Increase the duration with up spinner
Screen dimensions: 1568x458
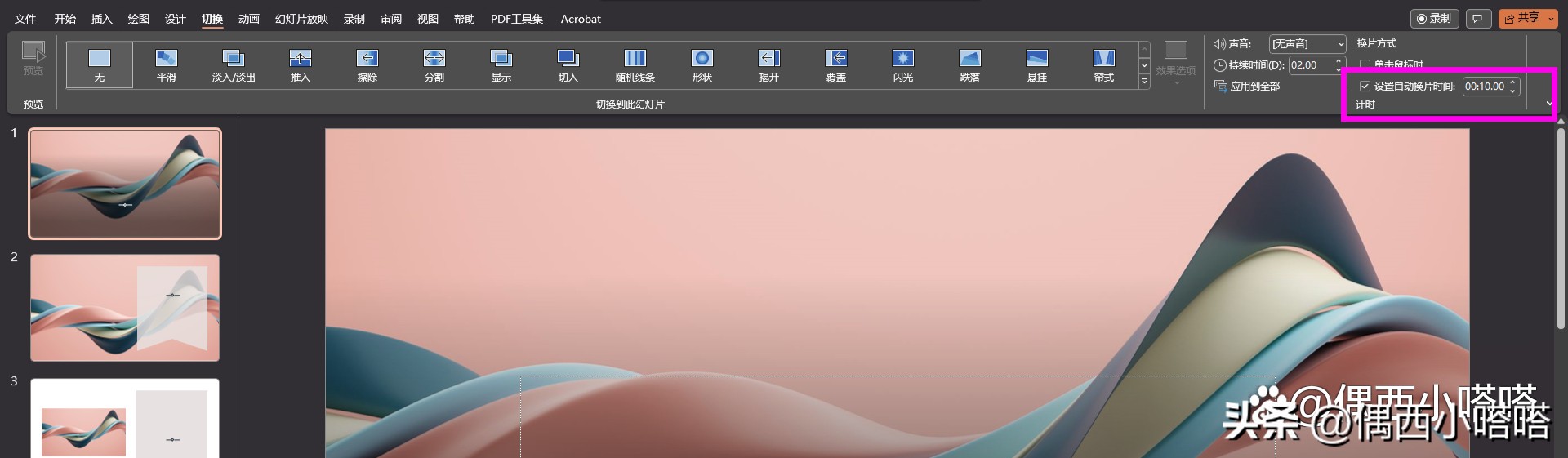click(x=1339, y=60)
